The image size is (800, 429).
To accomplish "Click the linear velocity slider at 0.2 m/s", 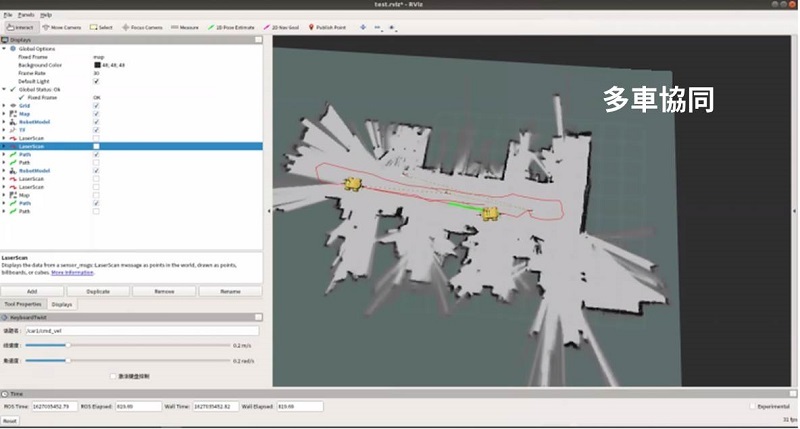I will tap(67, 345).
